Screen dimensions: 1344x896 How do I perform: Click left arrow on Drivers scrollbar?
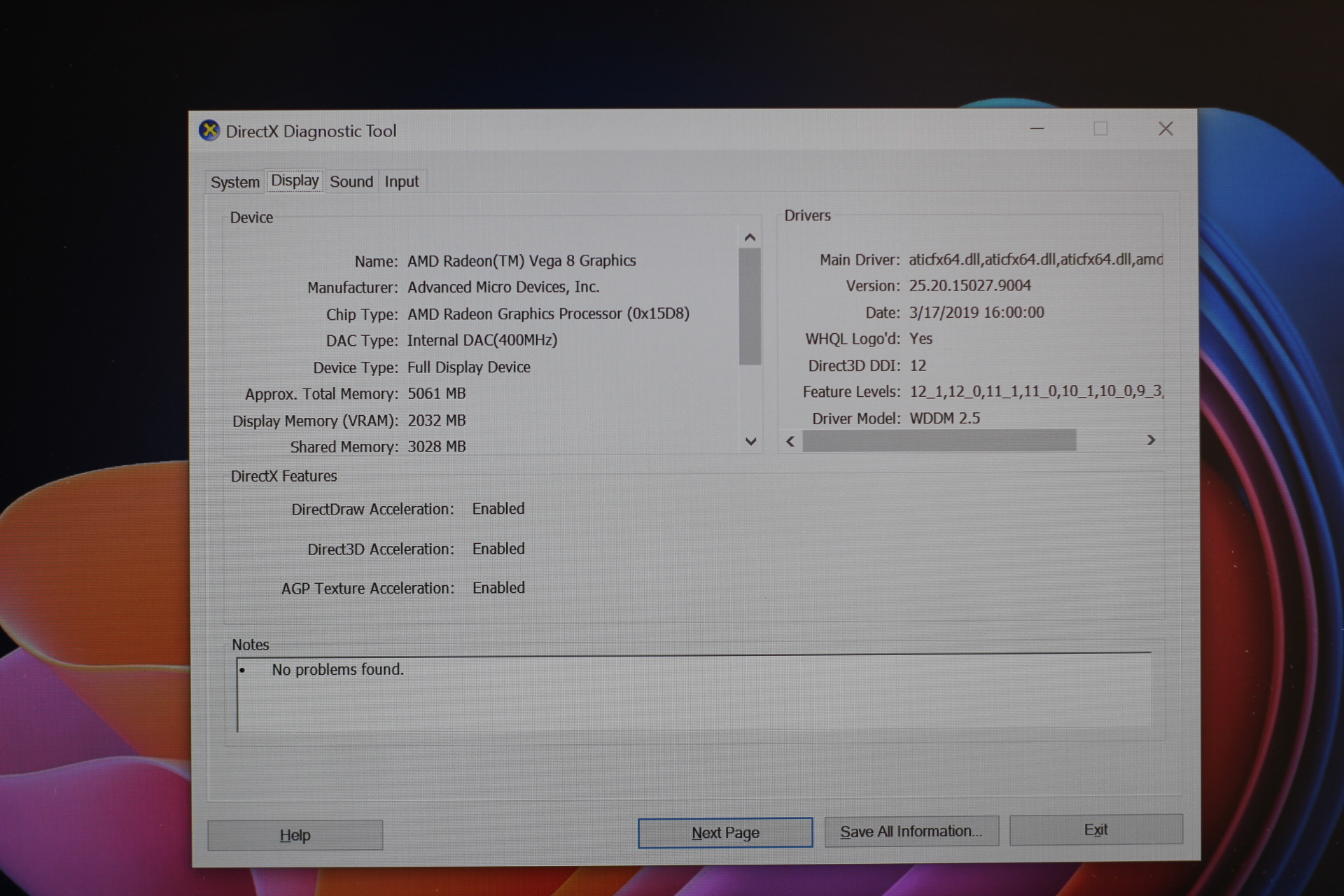click(790, 441)
